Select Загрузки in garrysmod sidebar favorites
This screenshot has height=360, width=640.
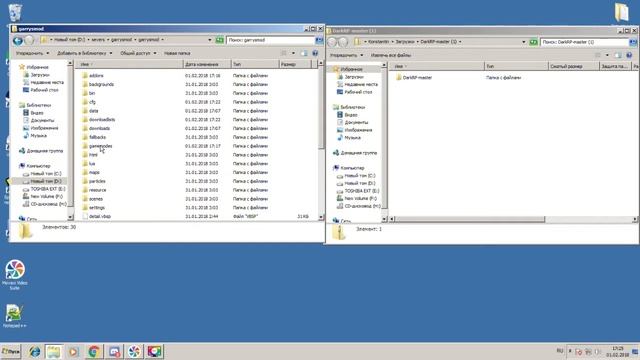pos(37,75)
